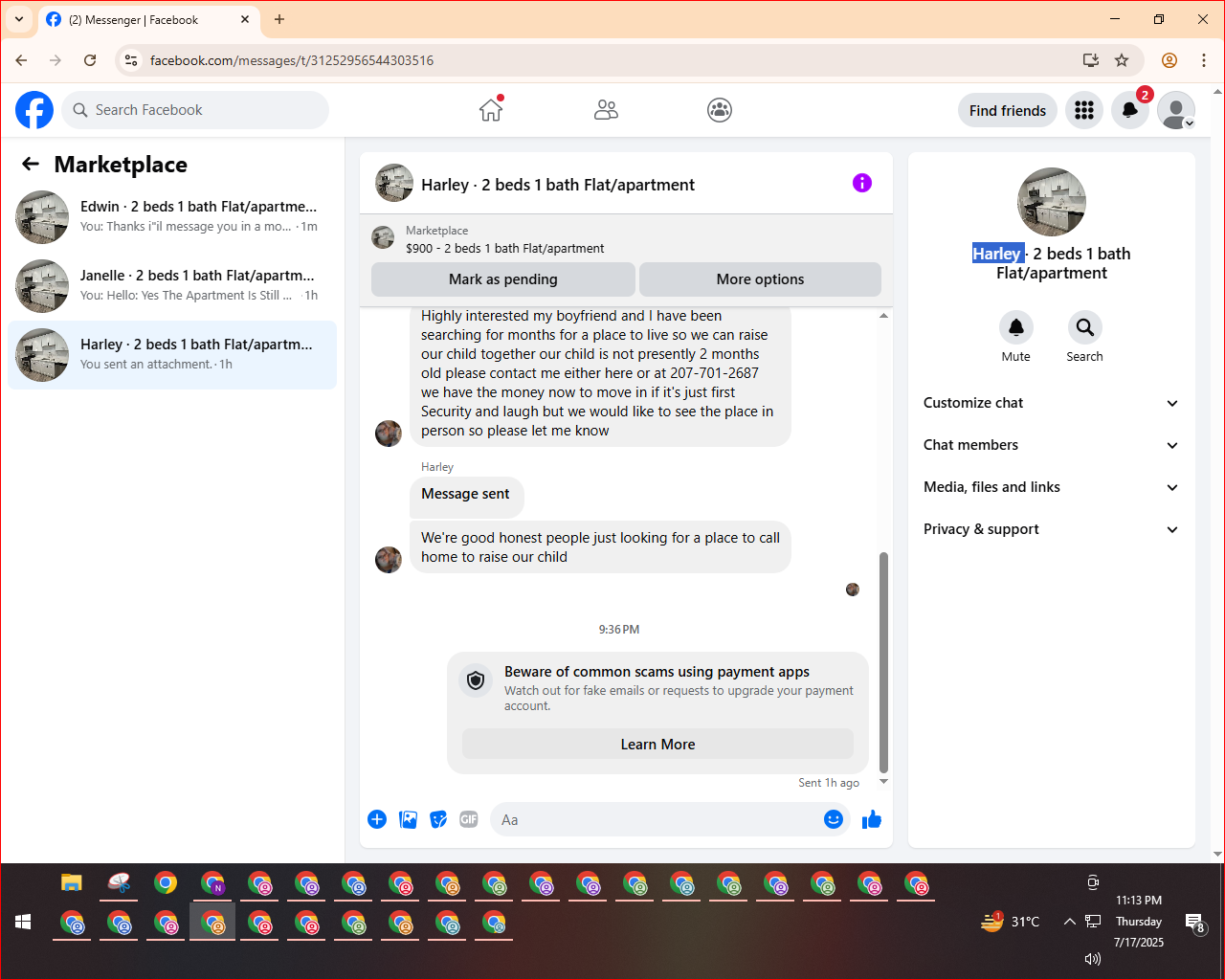Image resolution: width=1225 pixels, height=980 pixels.
Task: Close the Messenger browser tab
Action: click(x=245, y=19)
